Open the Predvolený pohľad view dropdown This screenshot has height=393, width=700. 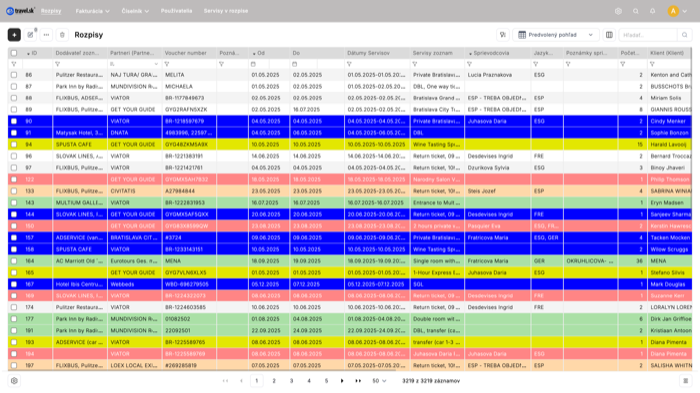[x=556, y=35]
